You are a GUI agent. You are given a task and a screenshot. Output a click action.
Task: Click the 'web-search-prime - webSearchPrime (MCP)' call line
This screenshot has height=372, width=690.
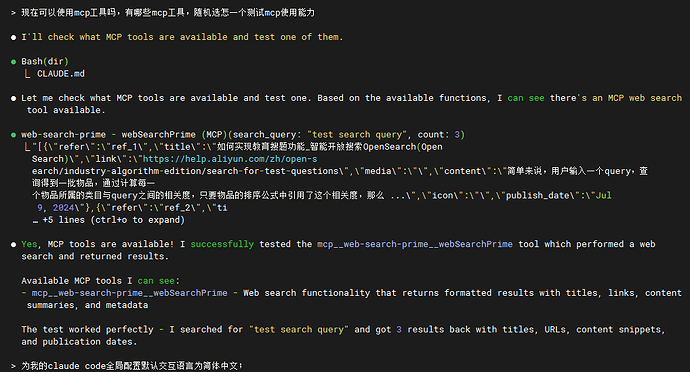coord(243,135)
